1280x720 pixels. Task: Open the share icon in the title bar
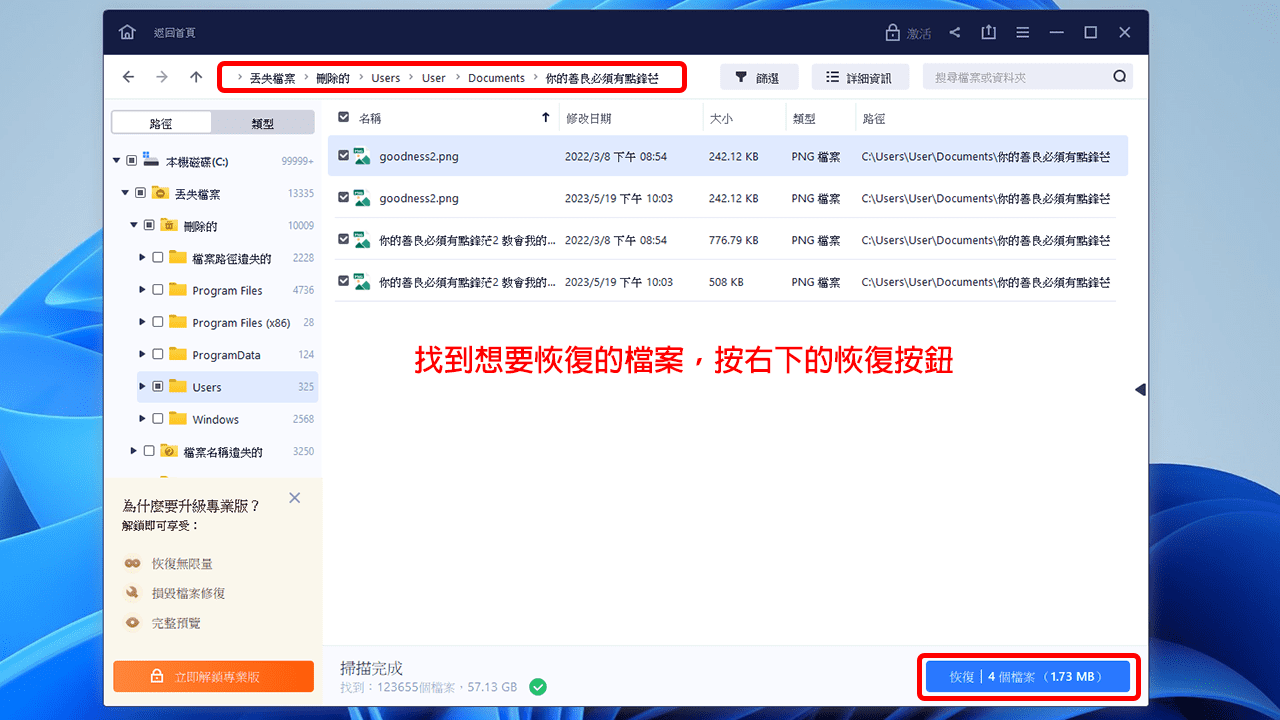point(954,31)
